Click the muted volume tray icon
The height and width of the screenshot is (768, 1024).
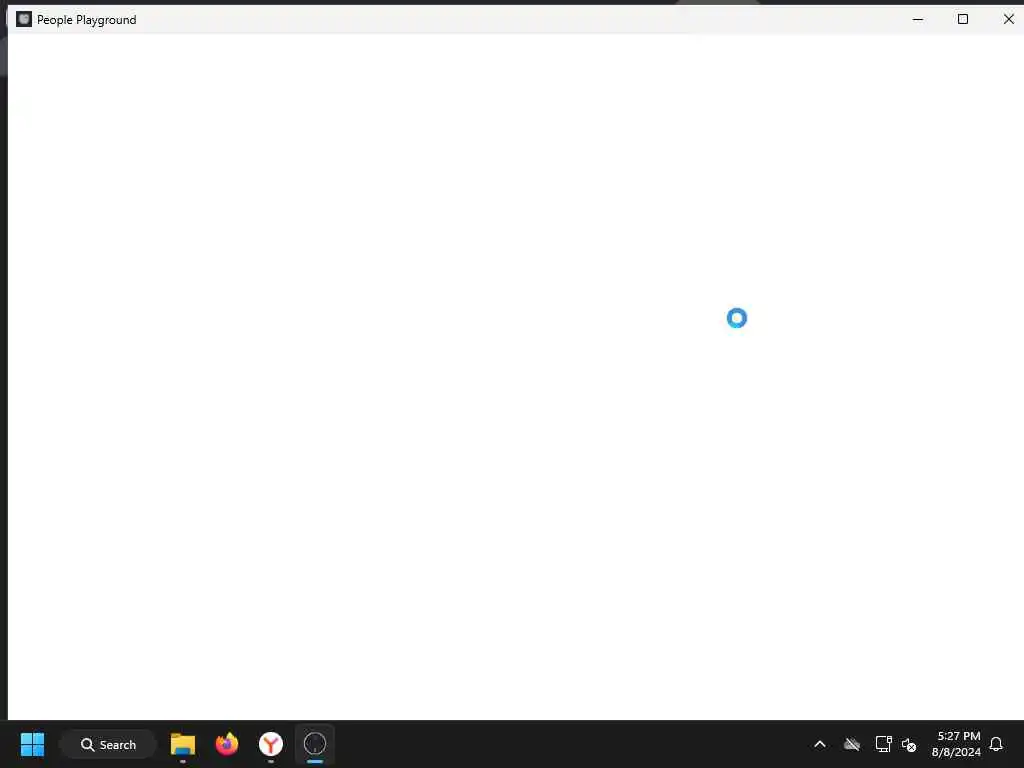[909, 744]
